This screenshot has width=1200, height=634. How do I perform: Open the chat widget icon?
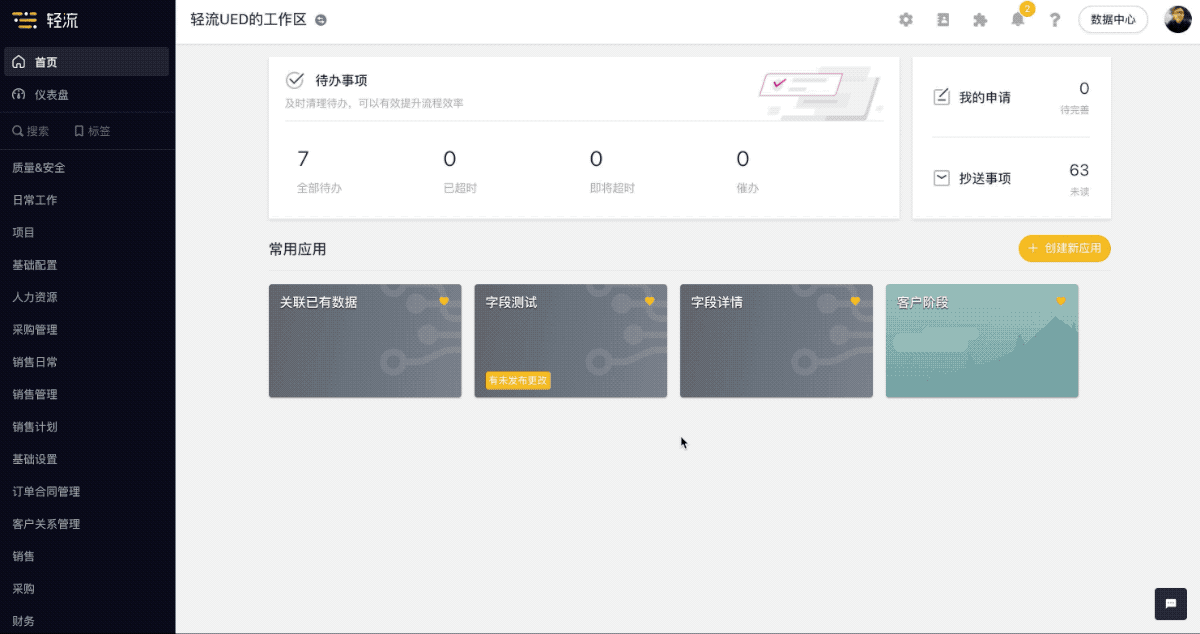click(x=1170, y=603)
